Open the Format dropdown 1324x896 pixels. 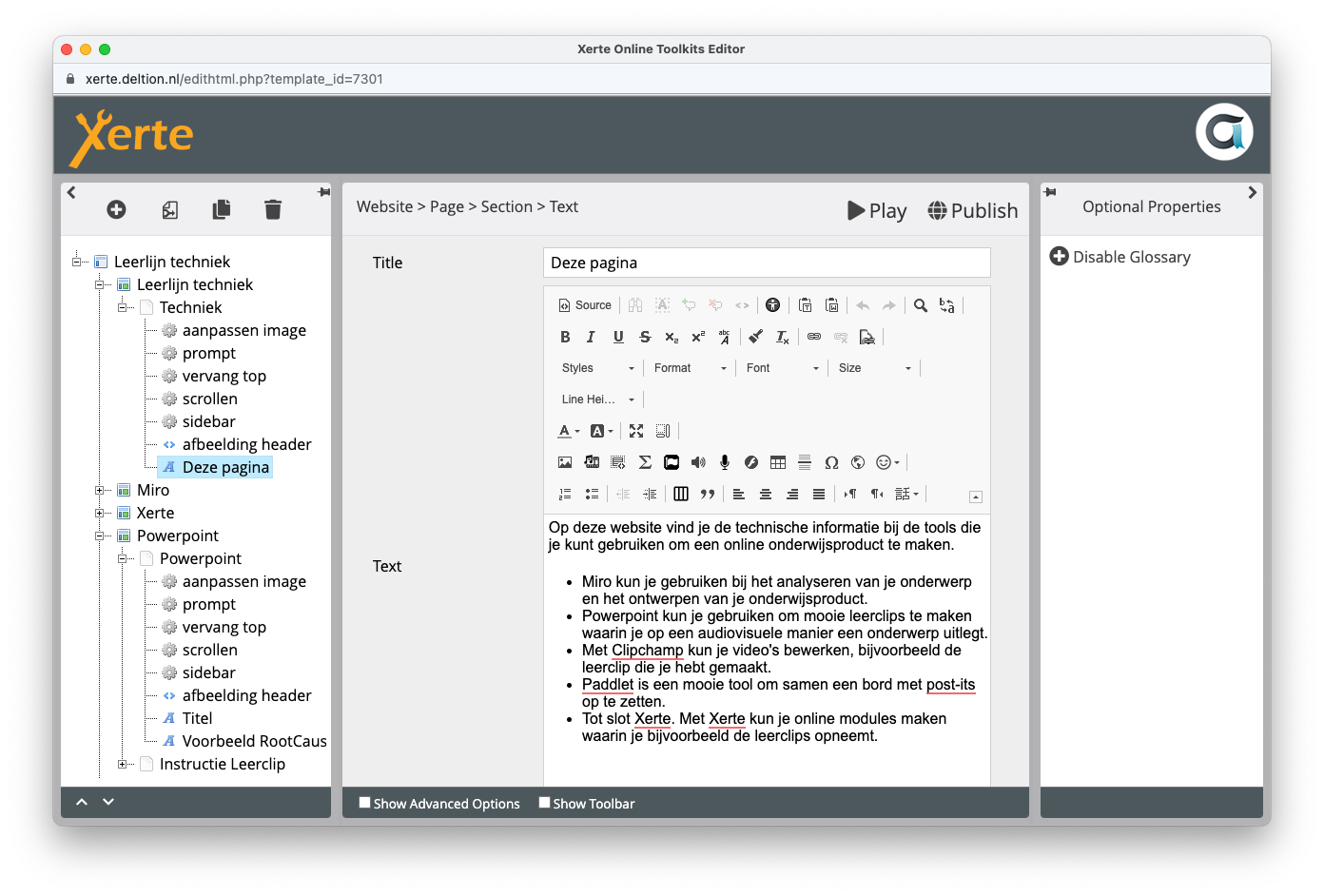point(690,368)
